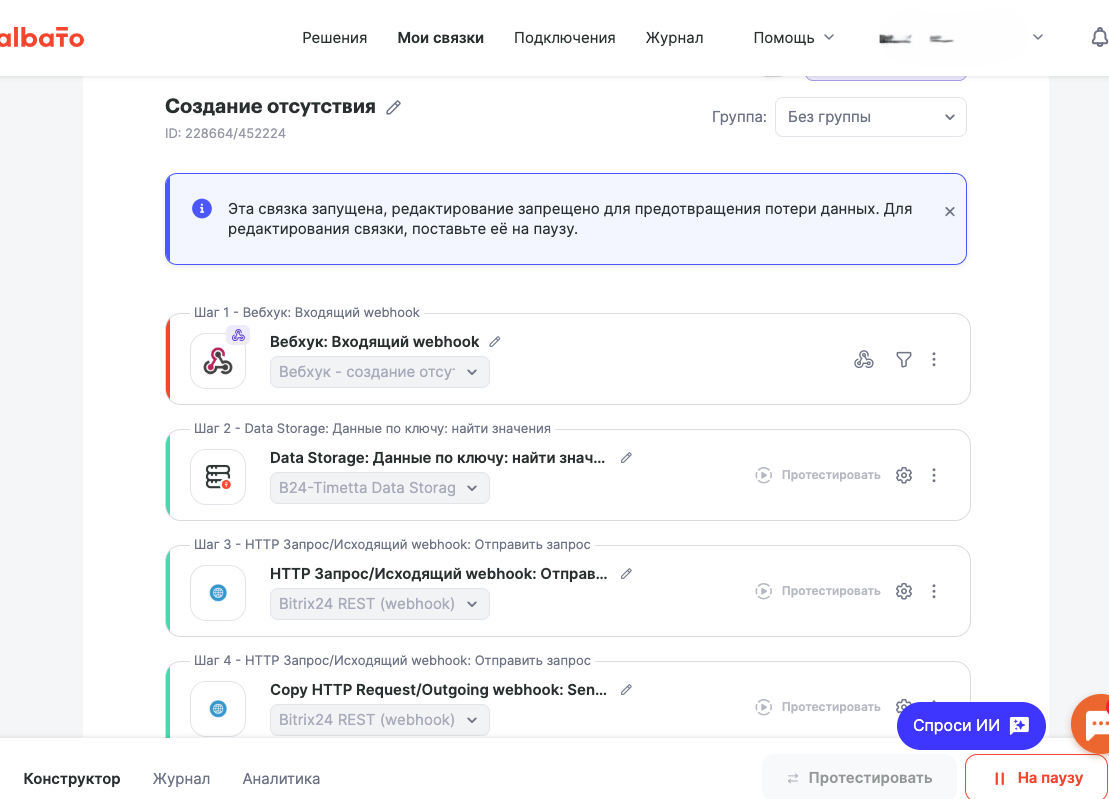Open the webhook connections icon on Step 1

point(864,359)
